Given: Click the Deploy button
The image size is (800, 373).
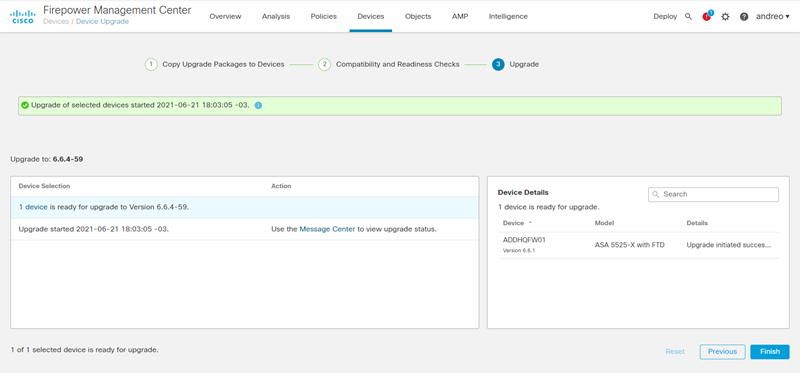Looking at the screenshot, I should click(x=665, y=16).
